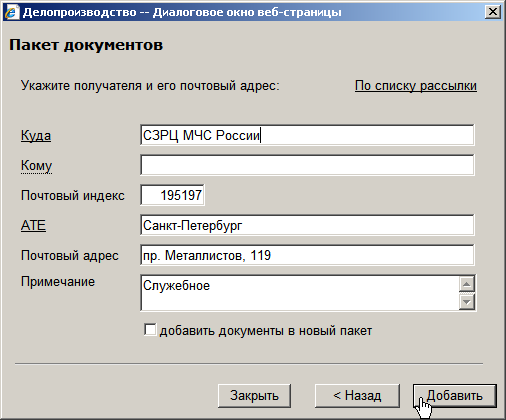The width and height of the screenshot is (506, 420).
Task: Select the Почтовый индекс field 195197
Action: [172, 195]
